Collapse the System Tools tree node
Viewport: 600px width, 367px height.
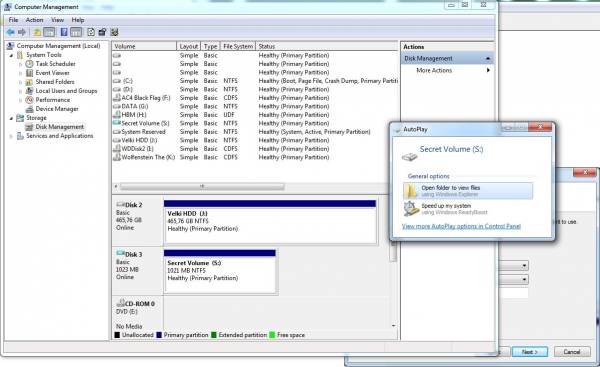[11, 55]
